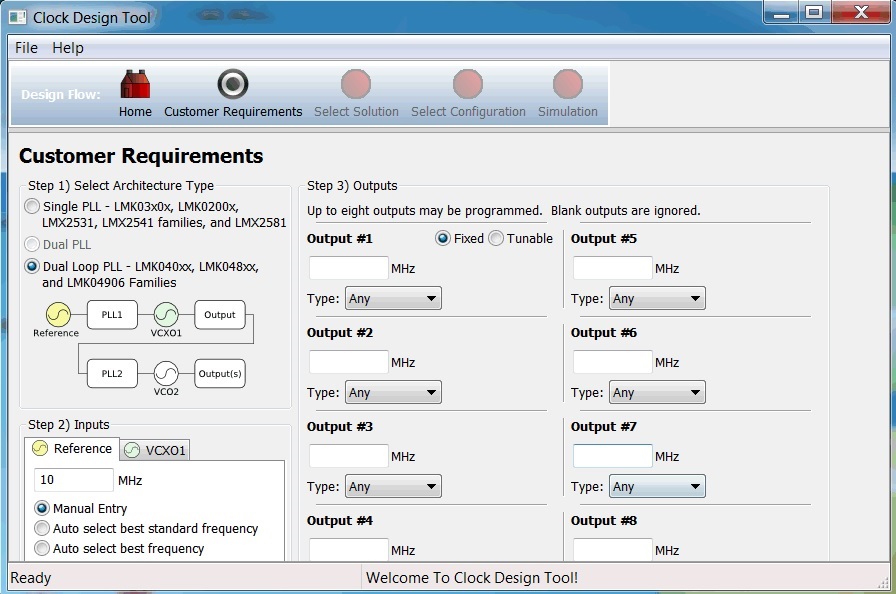Click the Step 1) Select Architecture Type label
896x594 pixels.
point(121,186)
